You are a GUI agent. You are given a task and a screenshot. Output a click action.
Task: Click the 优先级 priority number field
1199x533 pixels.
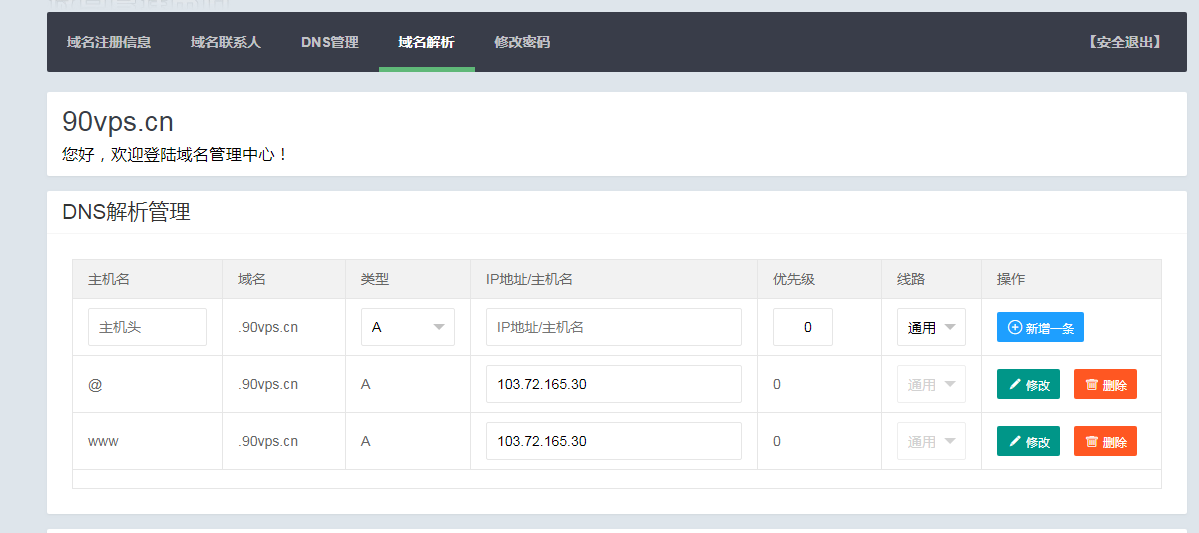(802, 327)
